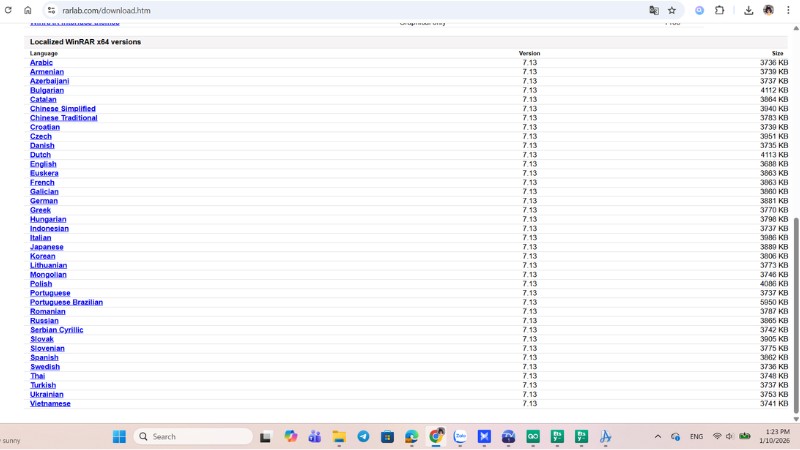Download the English WinRAR version
Viewport: 800px width, 450px height.
[x=43, y=164]
